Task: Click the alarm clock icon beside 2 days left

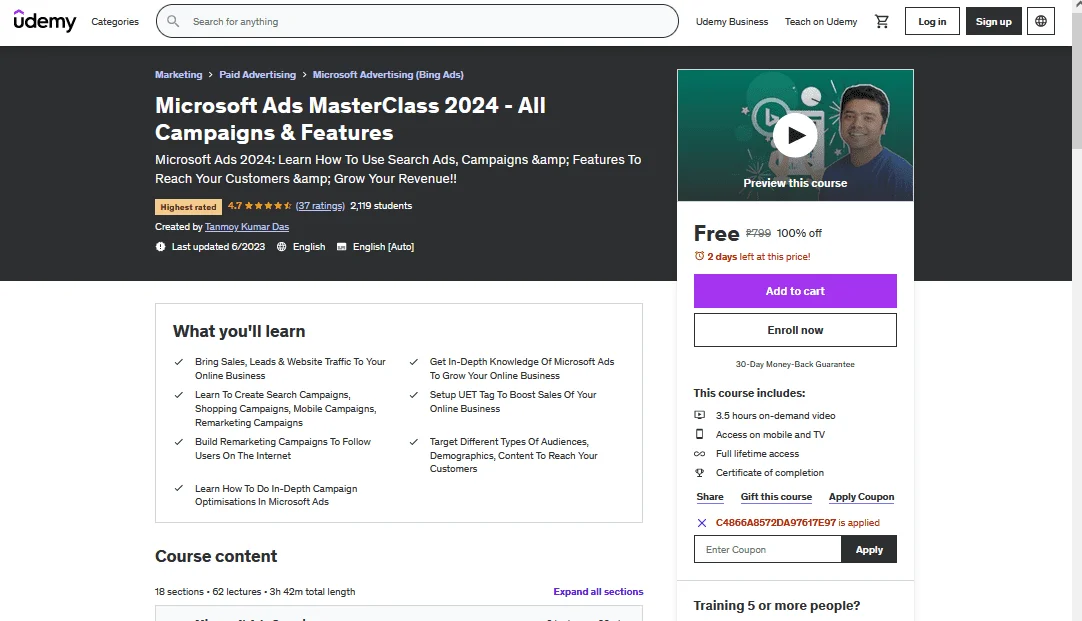Action: (699, 256)
